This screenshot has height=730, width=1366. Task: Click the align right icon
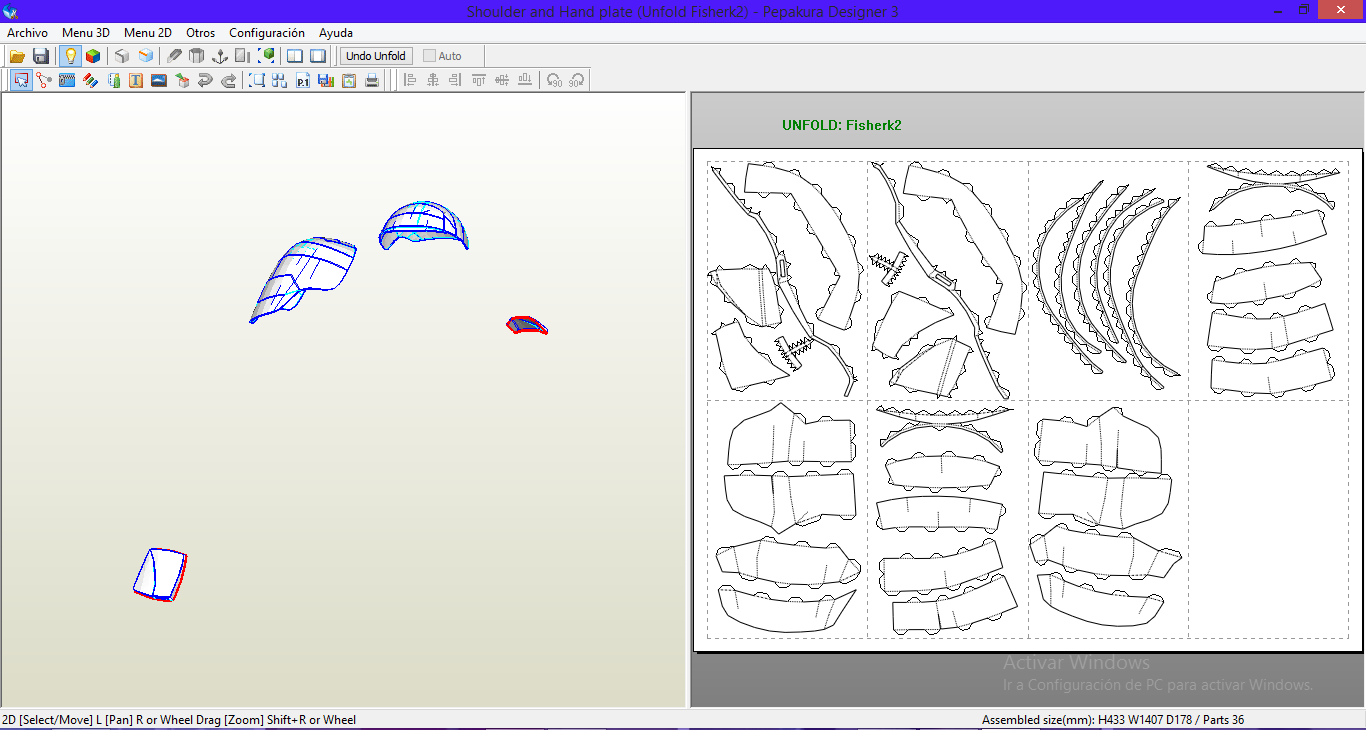click(456, 80)
